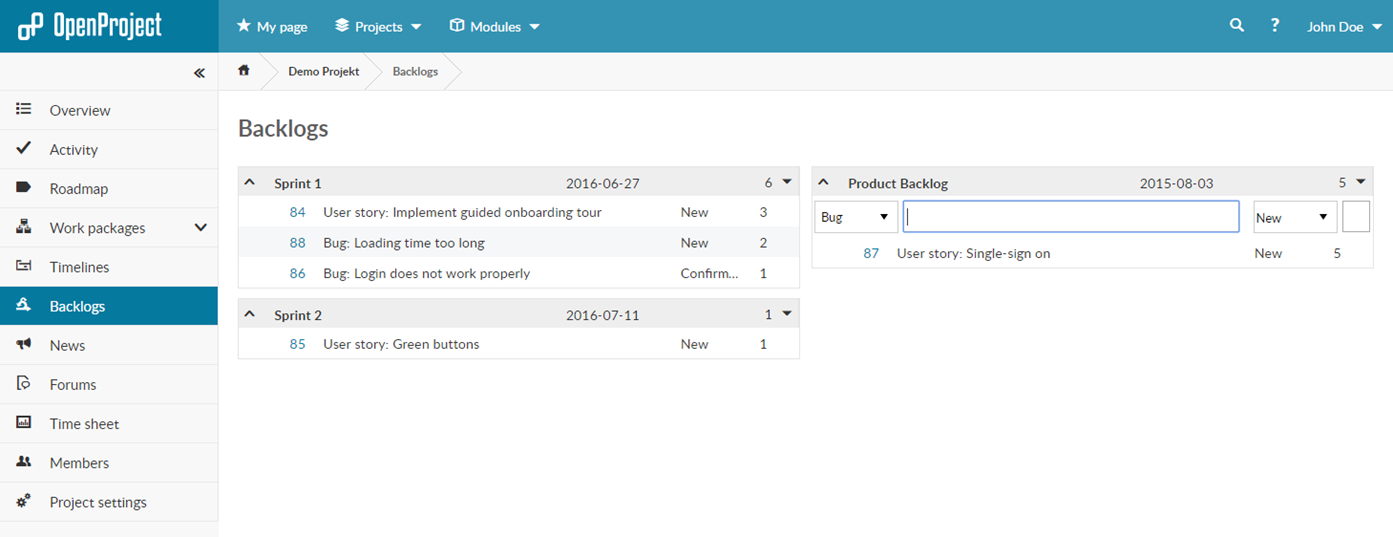
Task: Click the Project settings gears icon
Action: click(x=24, y=501)
